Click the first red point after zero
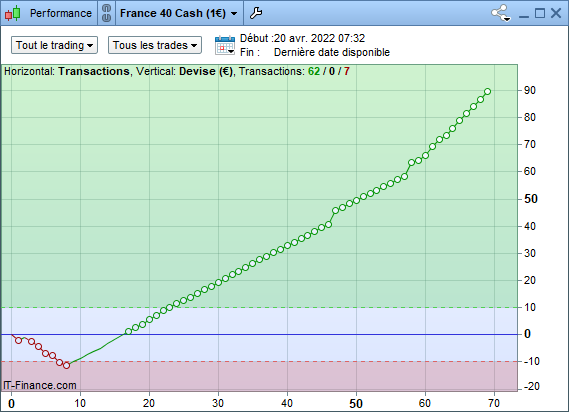This screenshot has height=412, width=569. 19,340
